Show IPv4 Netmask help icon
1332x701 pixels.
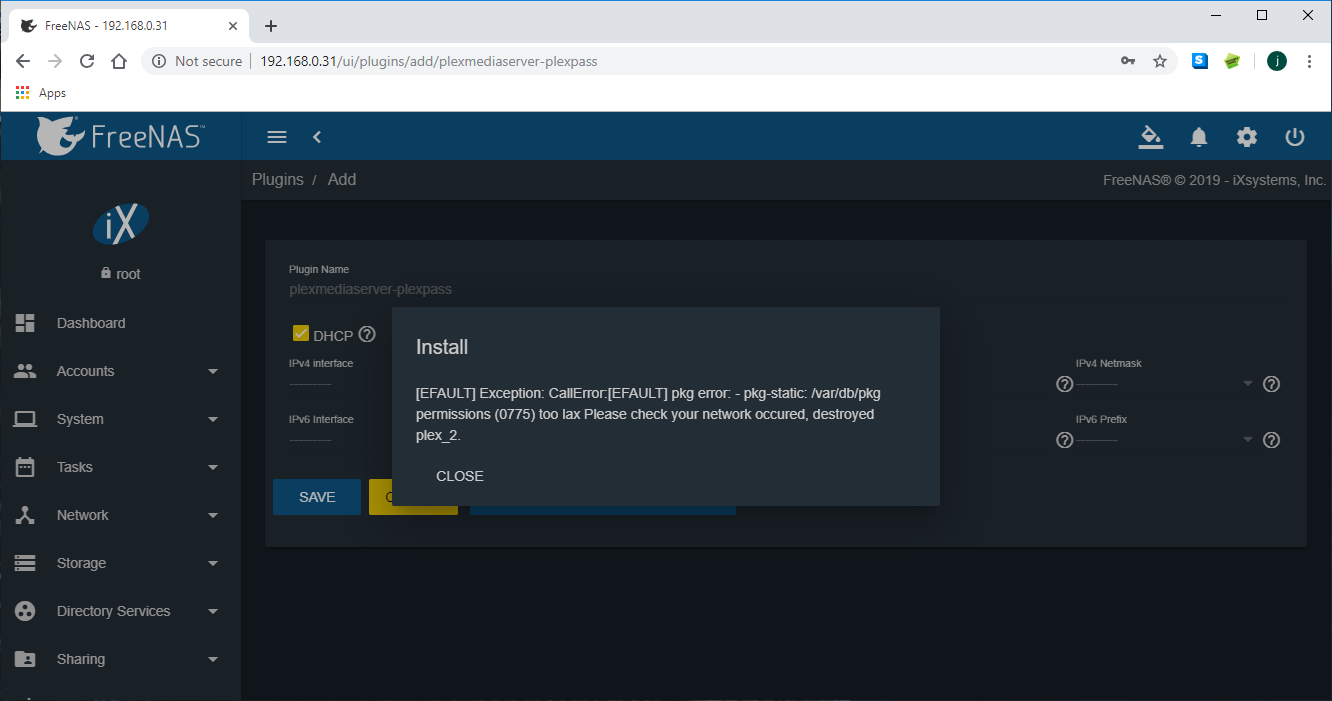pos(1272,383)
